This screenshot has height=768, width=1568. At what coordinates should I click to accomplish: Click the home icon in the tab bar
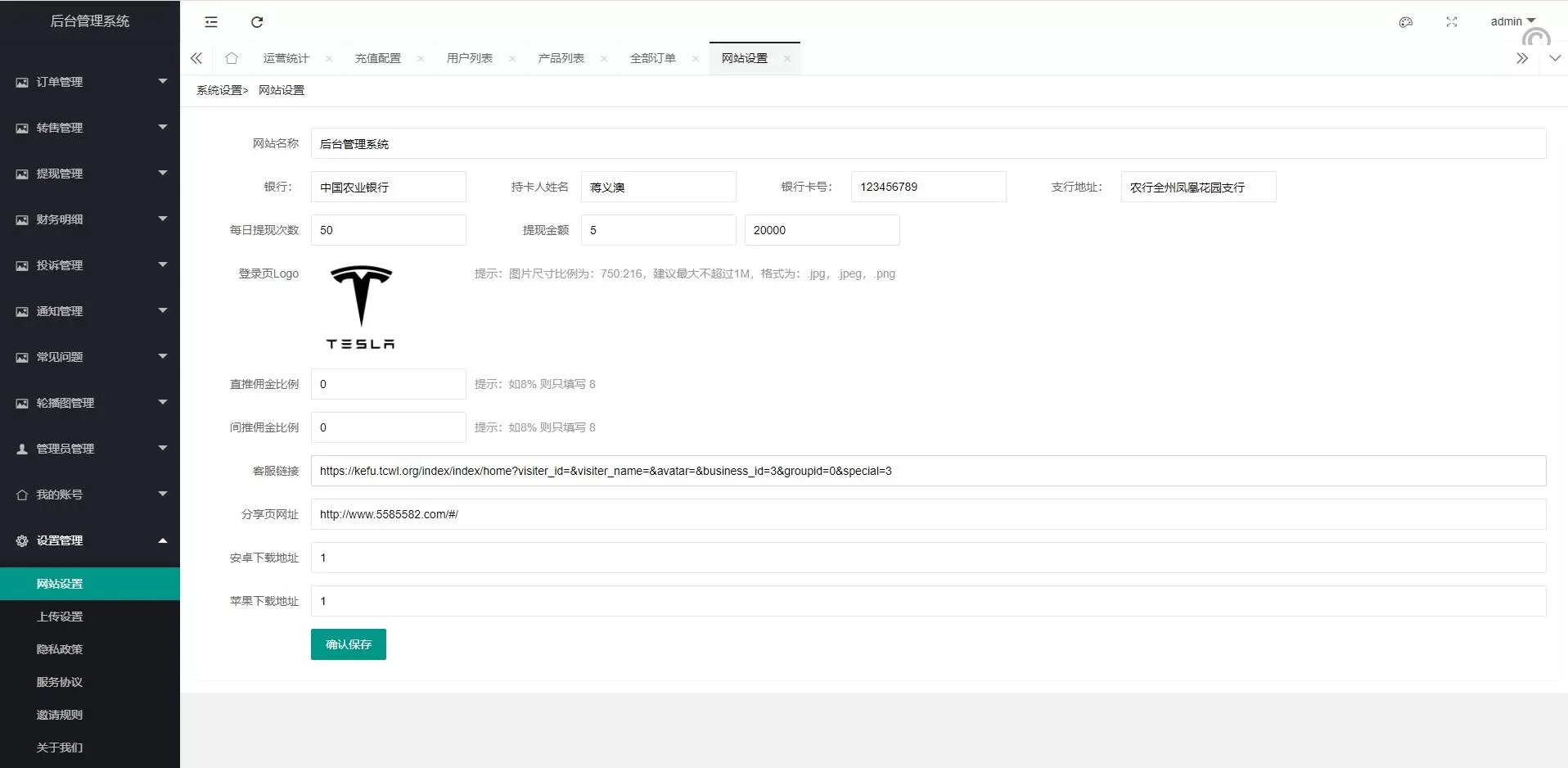pos(232,58)
